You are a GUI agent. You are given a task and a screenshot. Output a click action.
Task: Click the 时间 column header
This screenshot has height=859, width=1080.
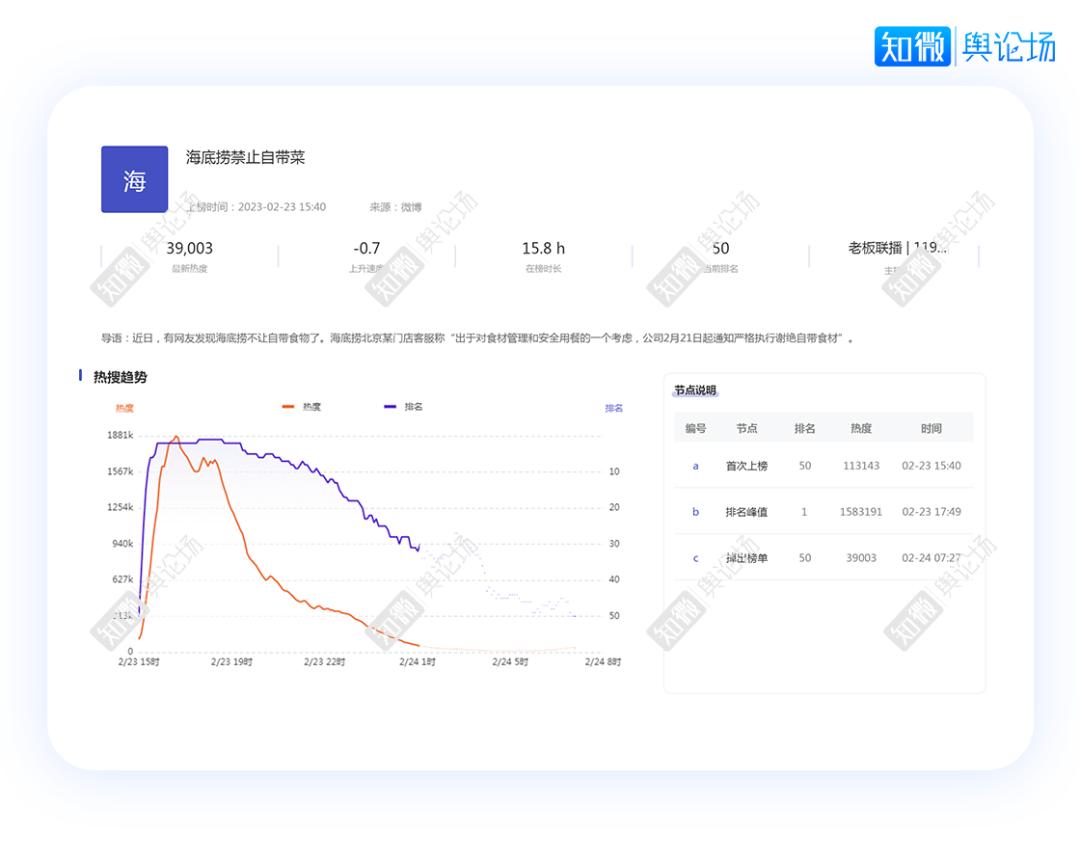[x=931, y=428]
